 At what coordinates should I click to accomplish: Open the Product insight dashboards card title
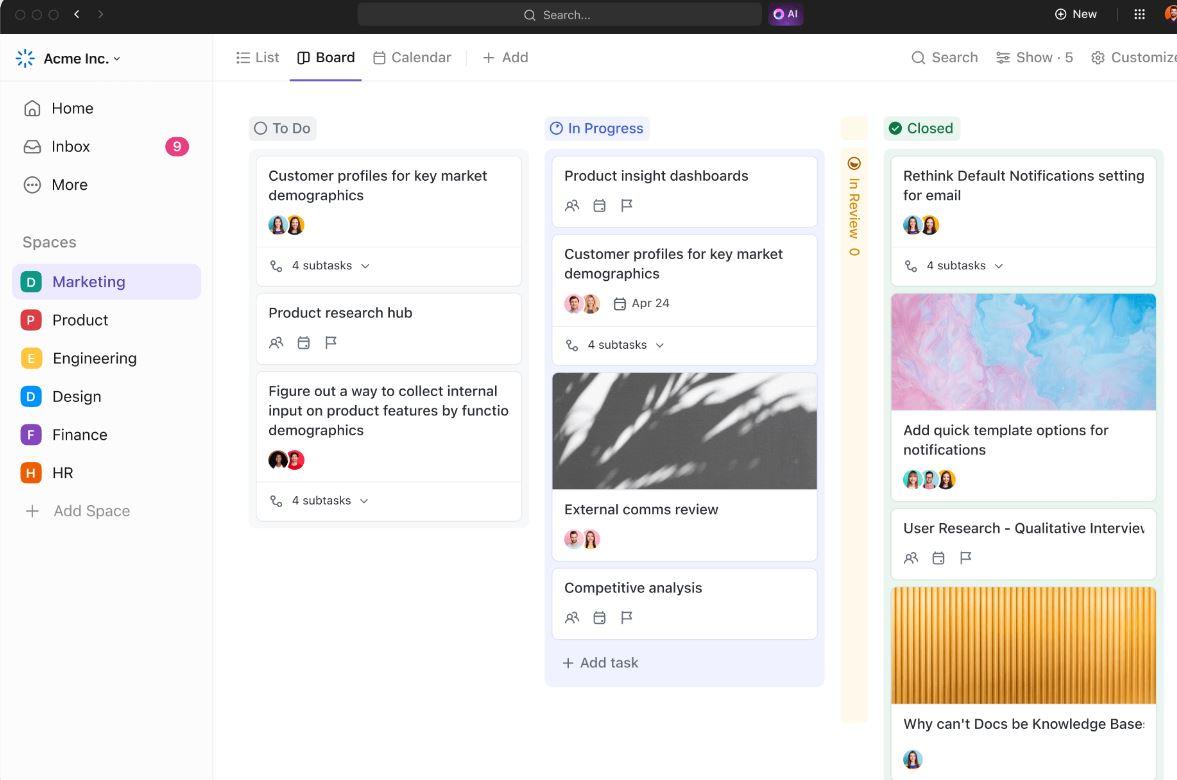point(656,176)
